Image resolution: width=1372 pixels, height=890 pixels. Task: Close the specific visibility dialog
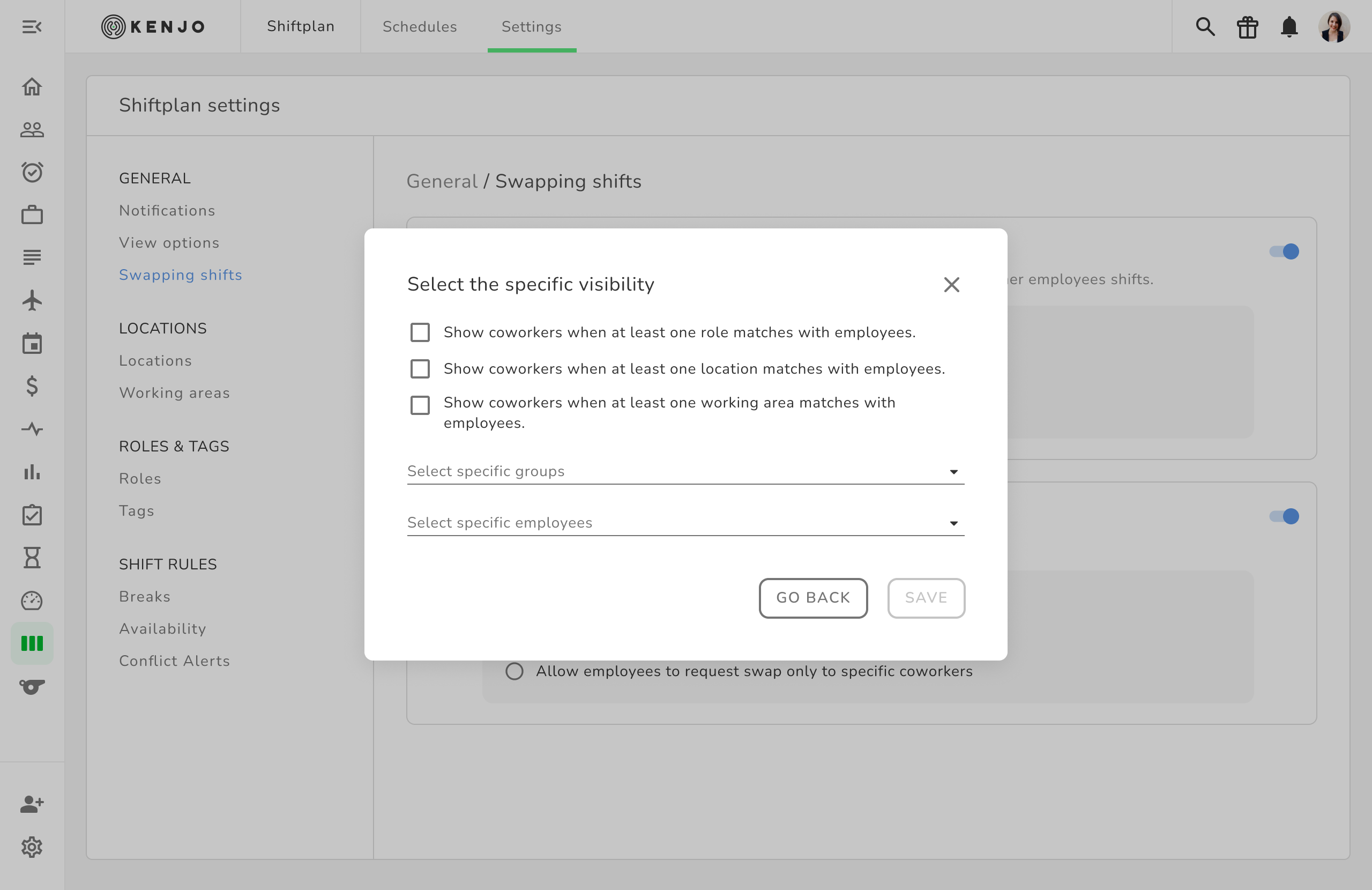[951, 285]
